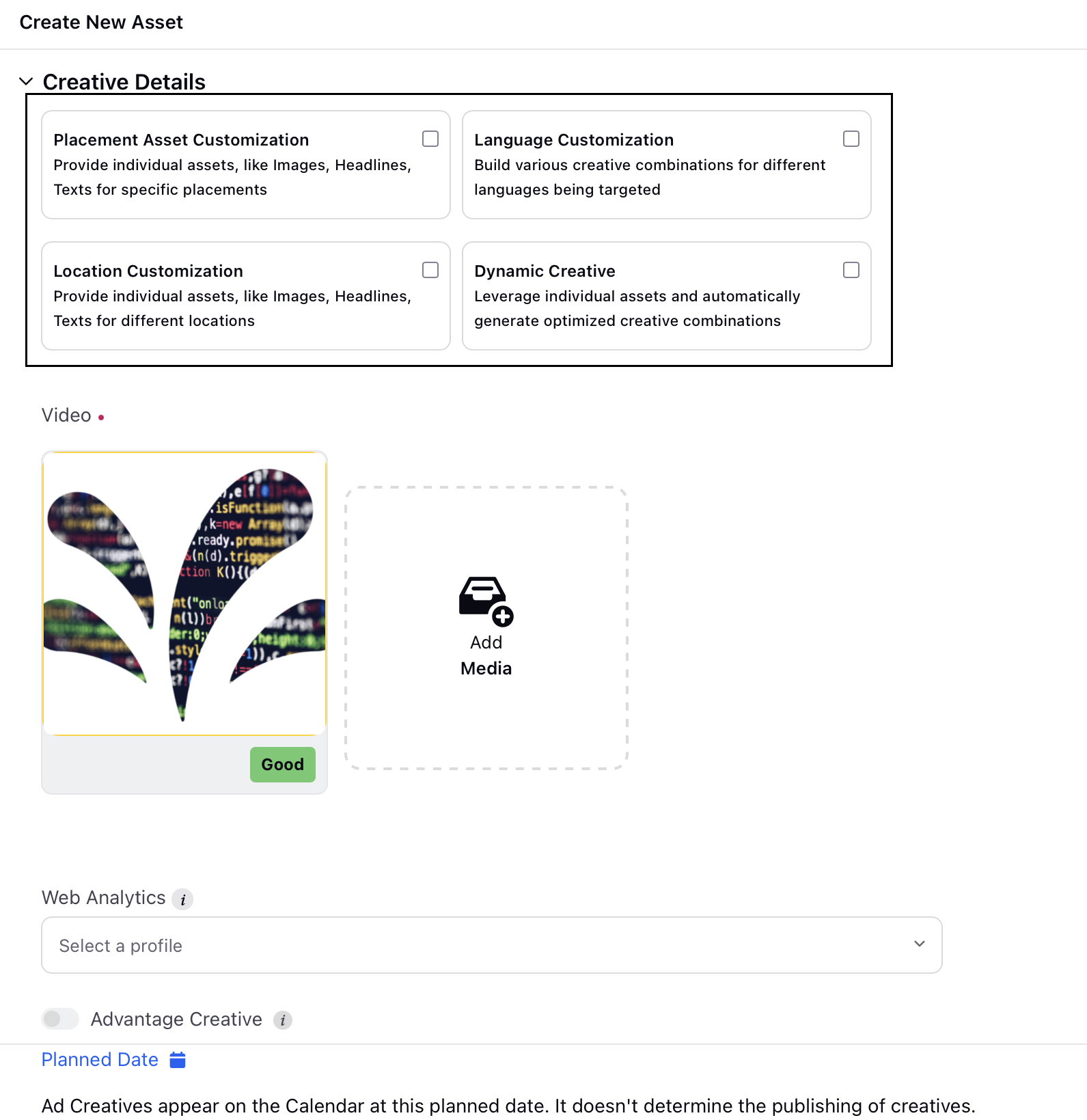1087x1120 pixels.
Task: Click the Language Customization card description
Action: [650, 178]
